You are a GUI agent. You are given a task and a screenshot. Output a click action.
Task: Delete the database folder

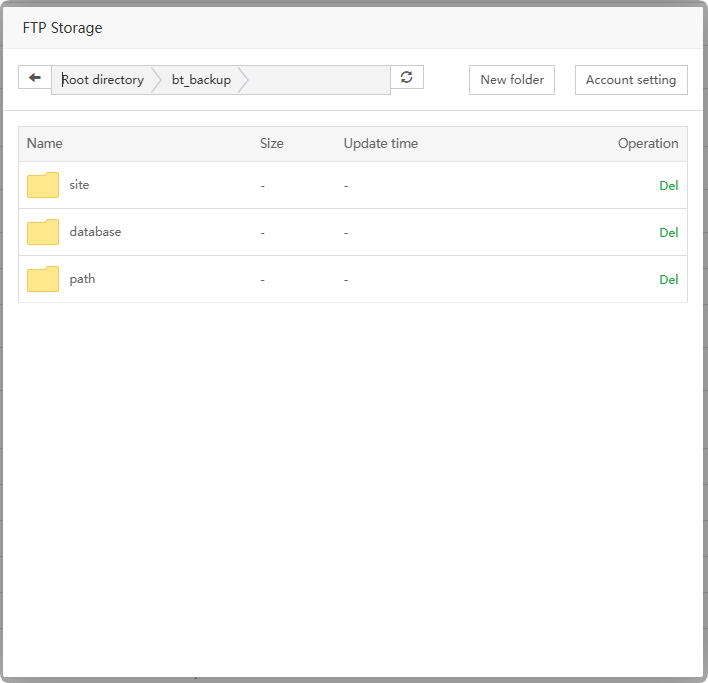[x=668, y=233]
